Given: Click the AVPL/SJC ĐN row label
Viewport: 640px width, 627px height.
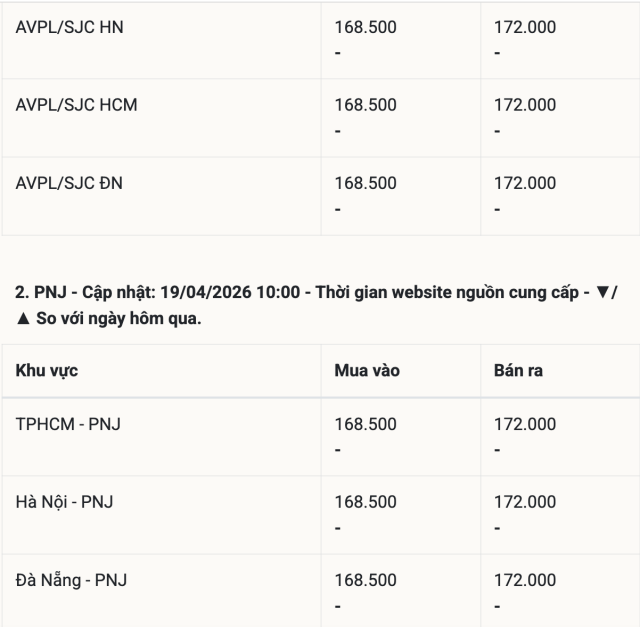Looking at the screenshot, I should tap(70, 183).
